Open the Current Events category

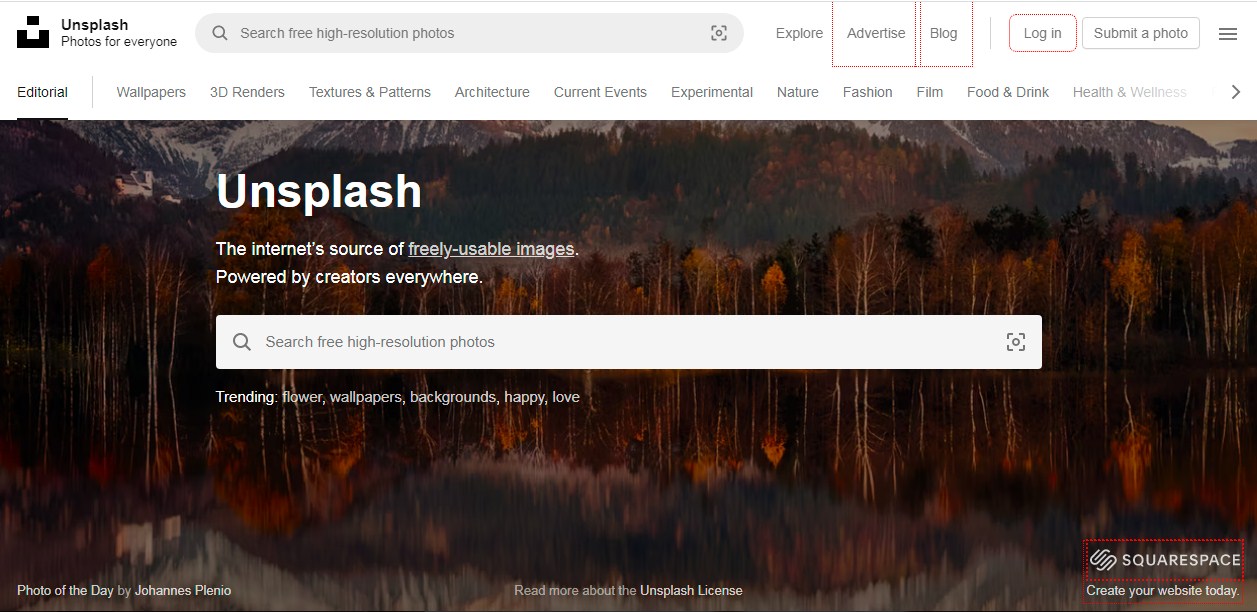(x=600, y=92)
